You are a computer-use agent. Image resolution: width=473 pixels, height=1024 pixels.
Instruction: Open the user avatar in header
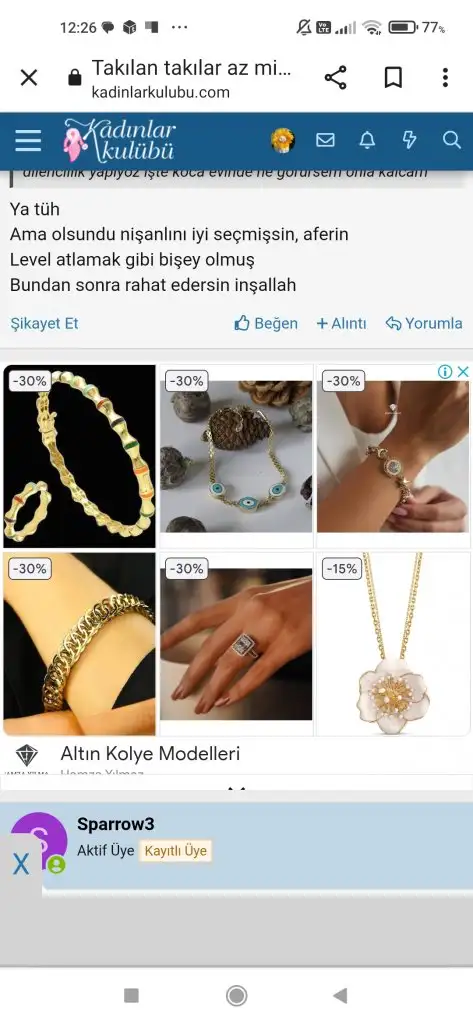(x=283, y=140)
